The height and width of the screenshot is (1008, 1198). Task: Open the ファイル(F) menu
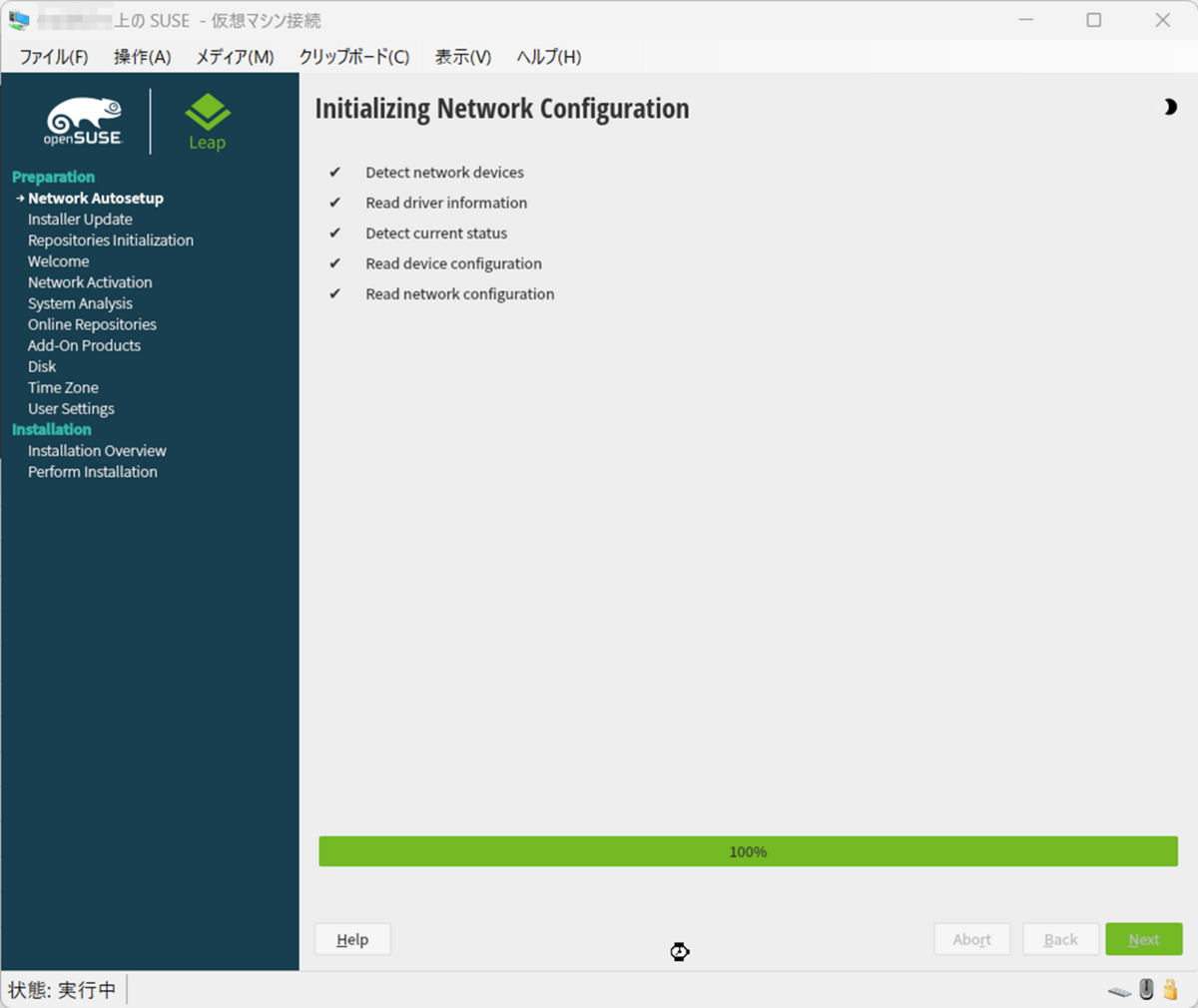54,57
